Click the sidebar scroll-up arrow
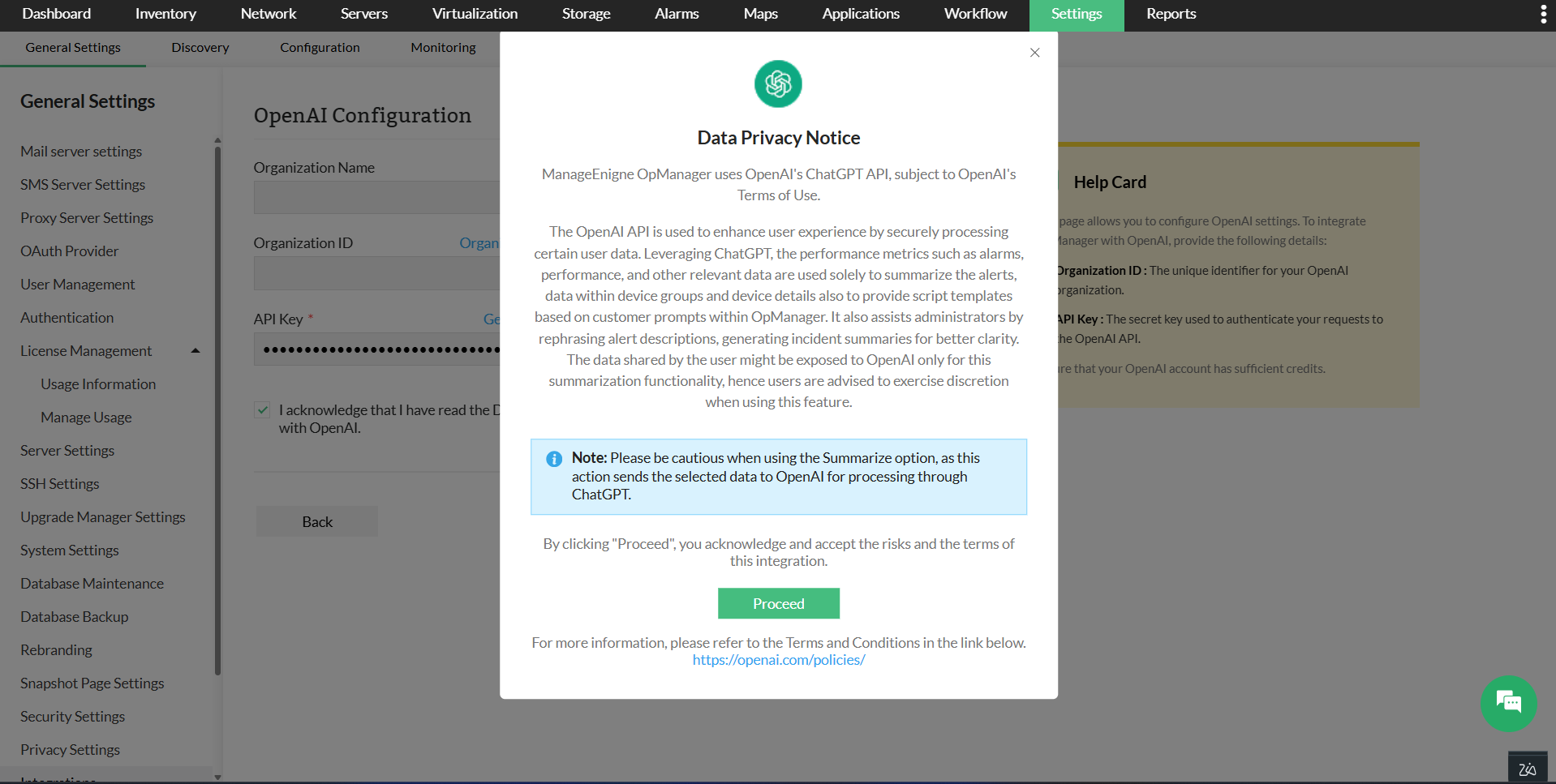 coord(217,140)
